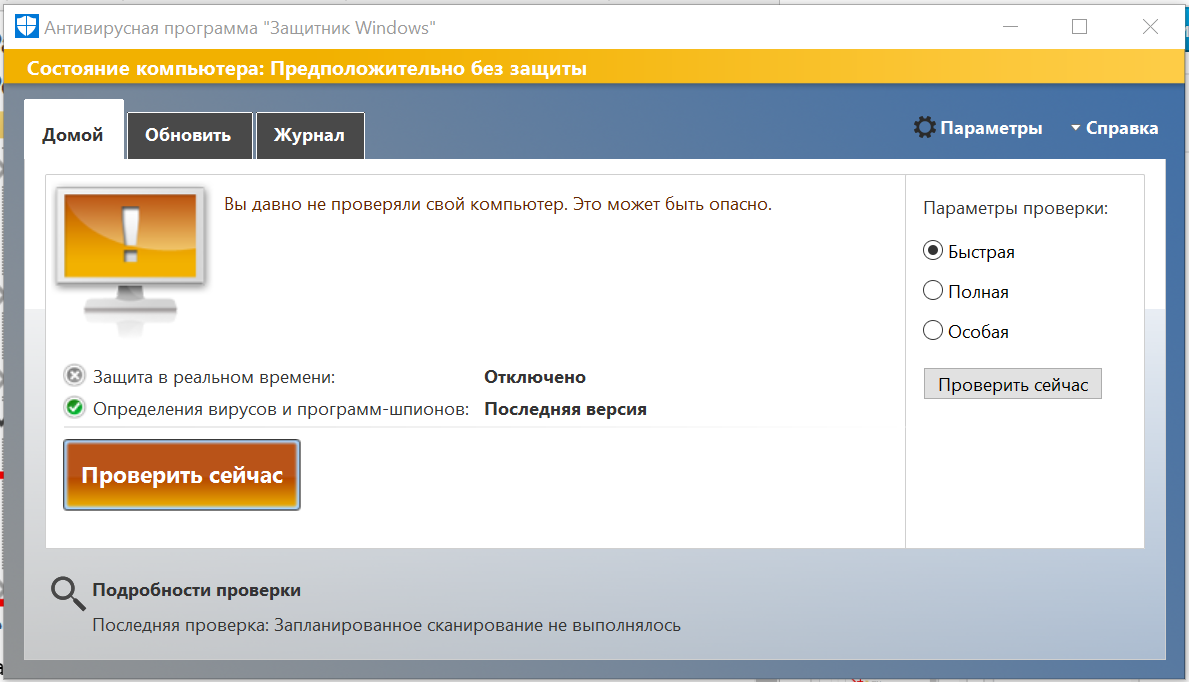The height and width of the screenshot is (682, 1189).
Task: Click the Windows Defender shield icon in title bar
Action: tap(27, 27)
